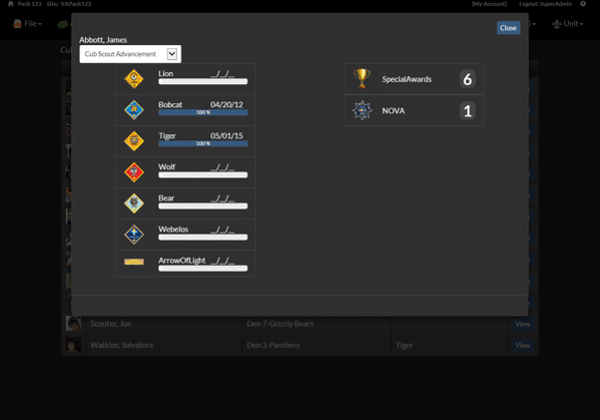The height and width of the screenshot is (420, 600).
Task: Click the Lion rank label
Action: coord(166,73)
